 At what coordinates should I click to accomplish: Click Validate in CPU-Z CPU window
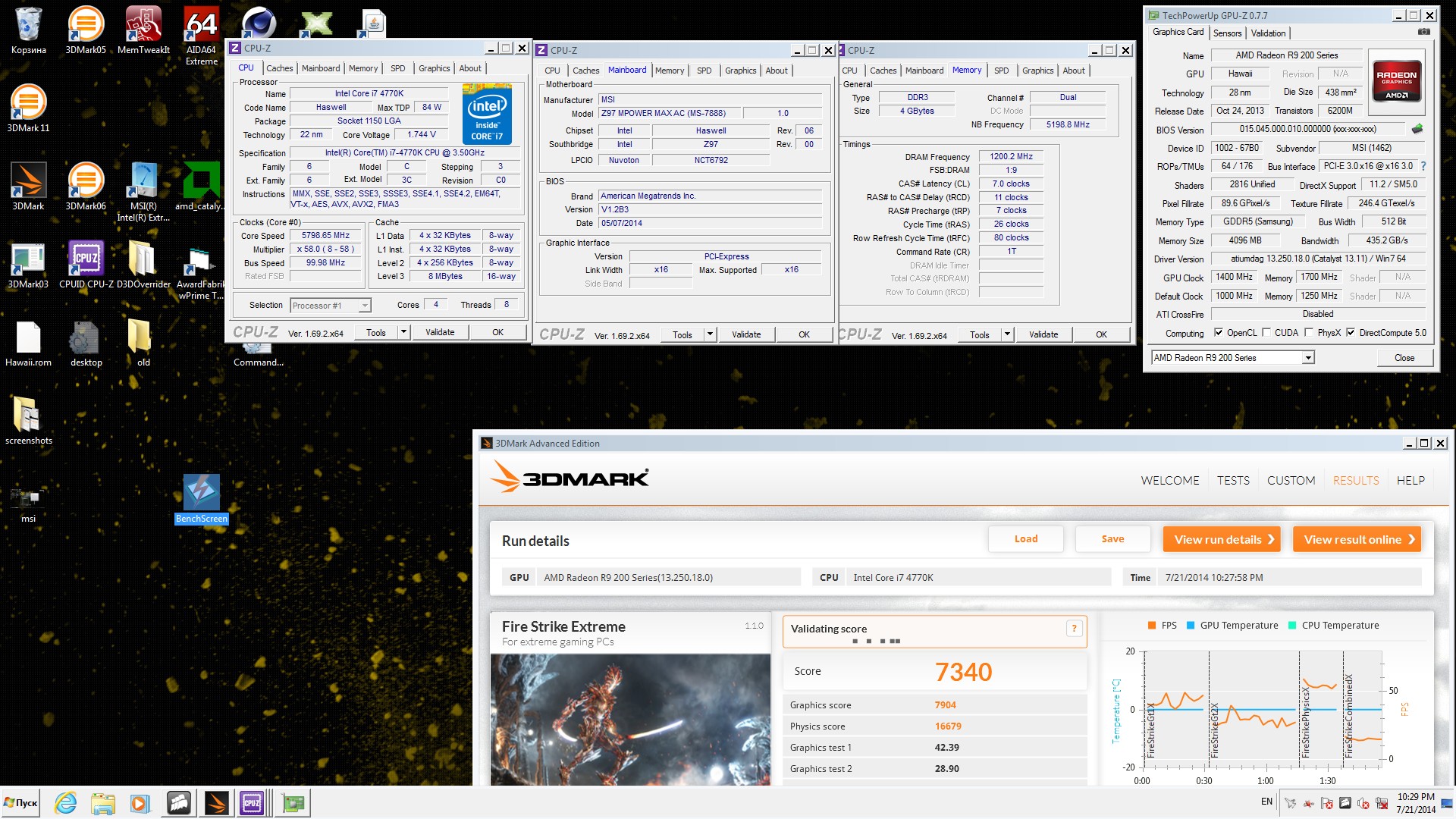(440, 332)
